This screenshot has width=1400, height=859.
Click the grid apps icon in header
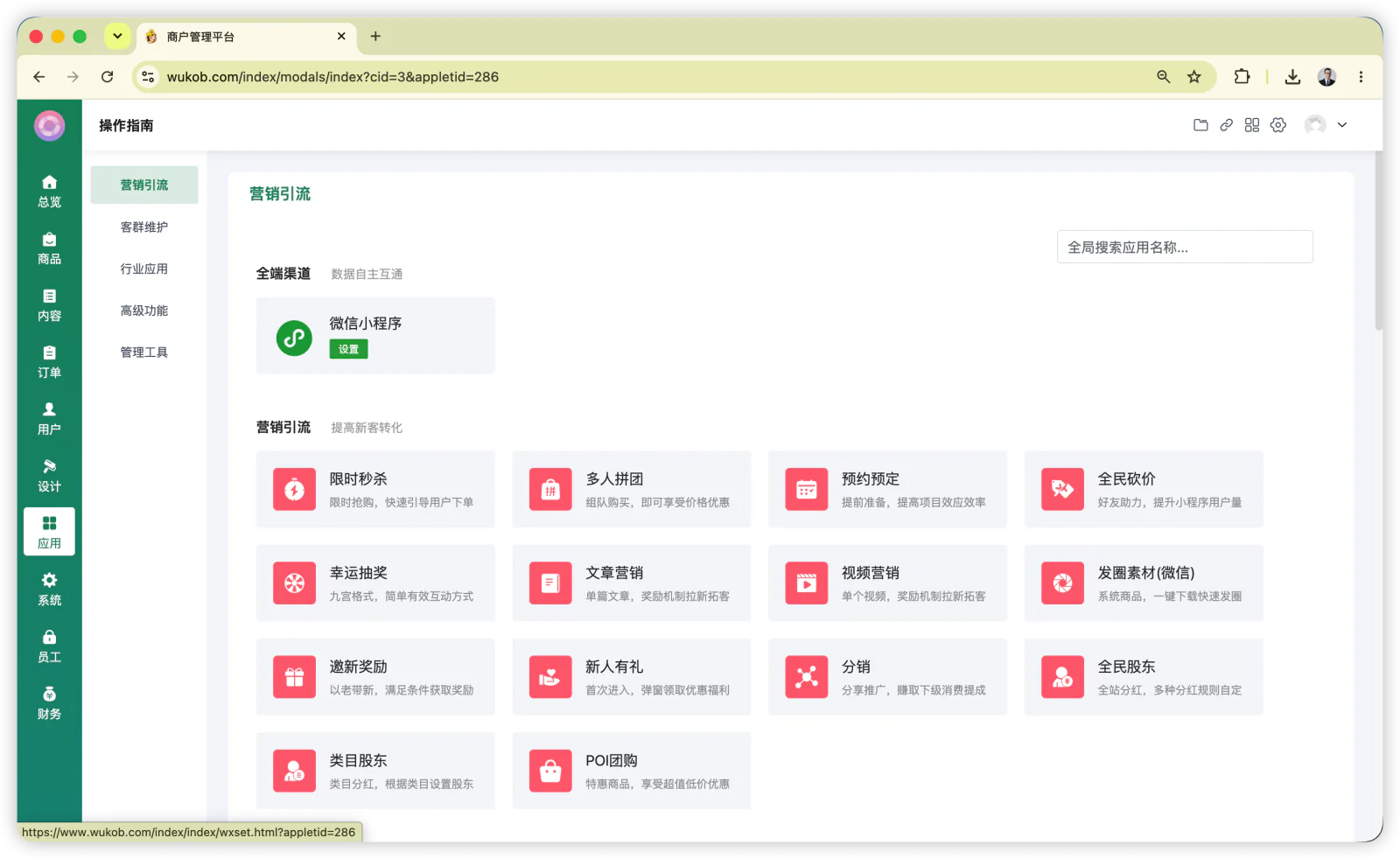tap(1252, 125)
